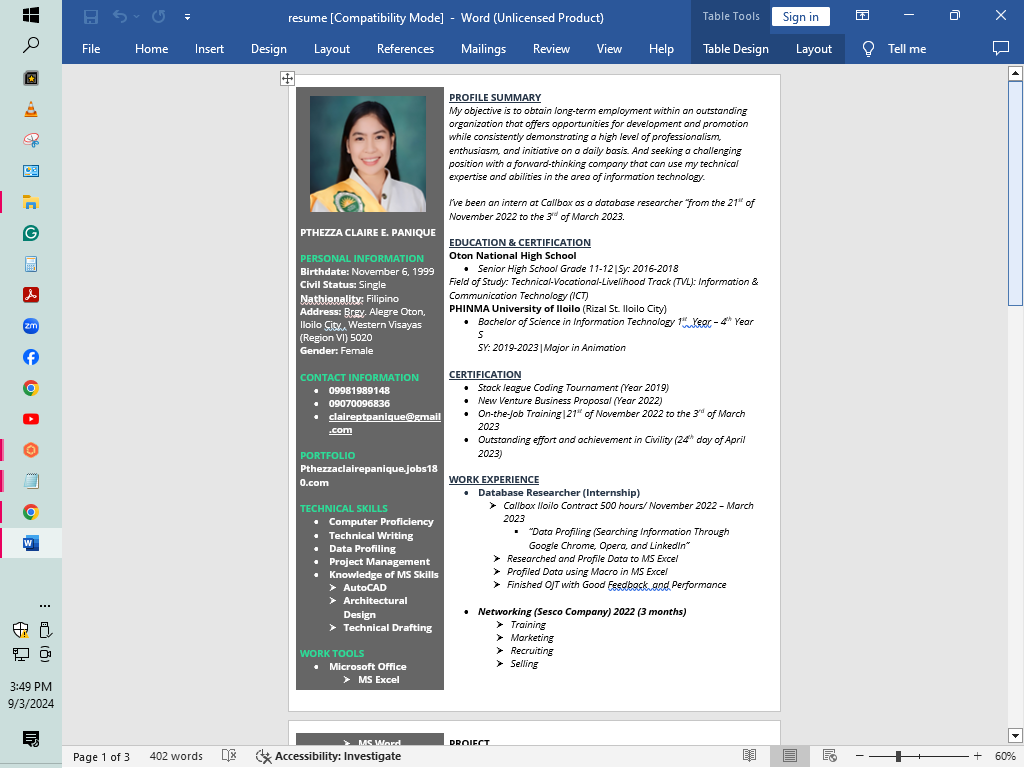Open the References ribbon tab

coord(405,48)
